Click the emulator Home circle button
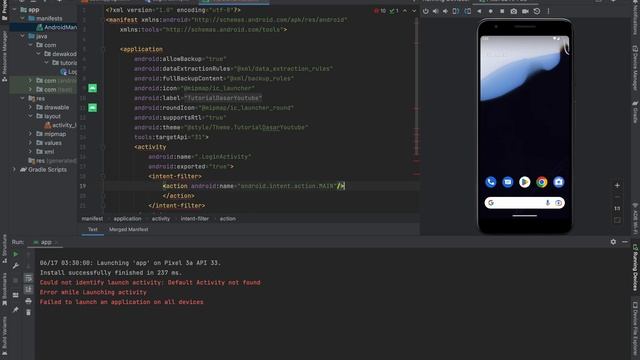This screenshot has height=360, width=640. tap(491, 11)
